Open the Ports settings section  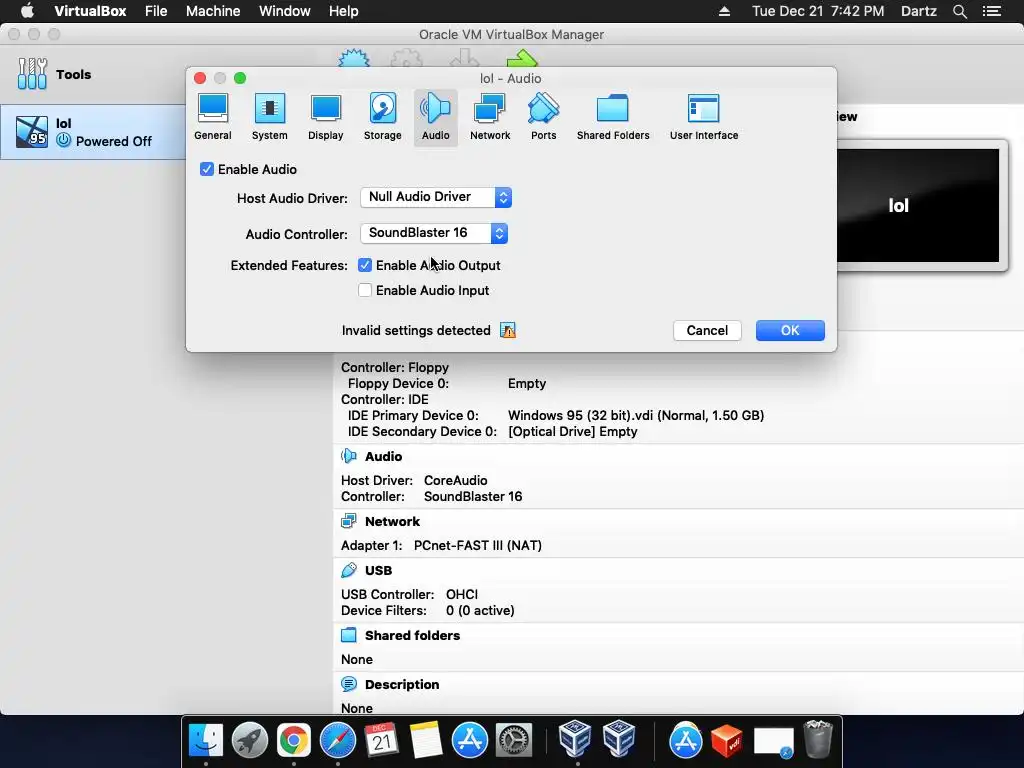click(x=543, y=118)
